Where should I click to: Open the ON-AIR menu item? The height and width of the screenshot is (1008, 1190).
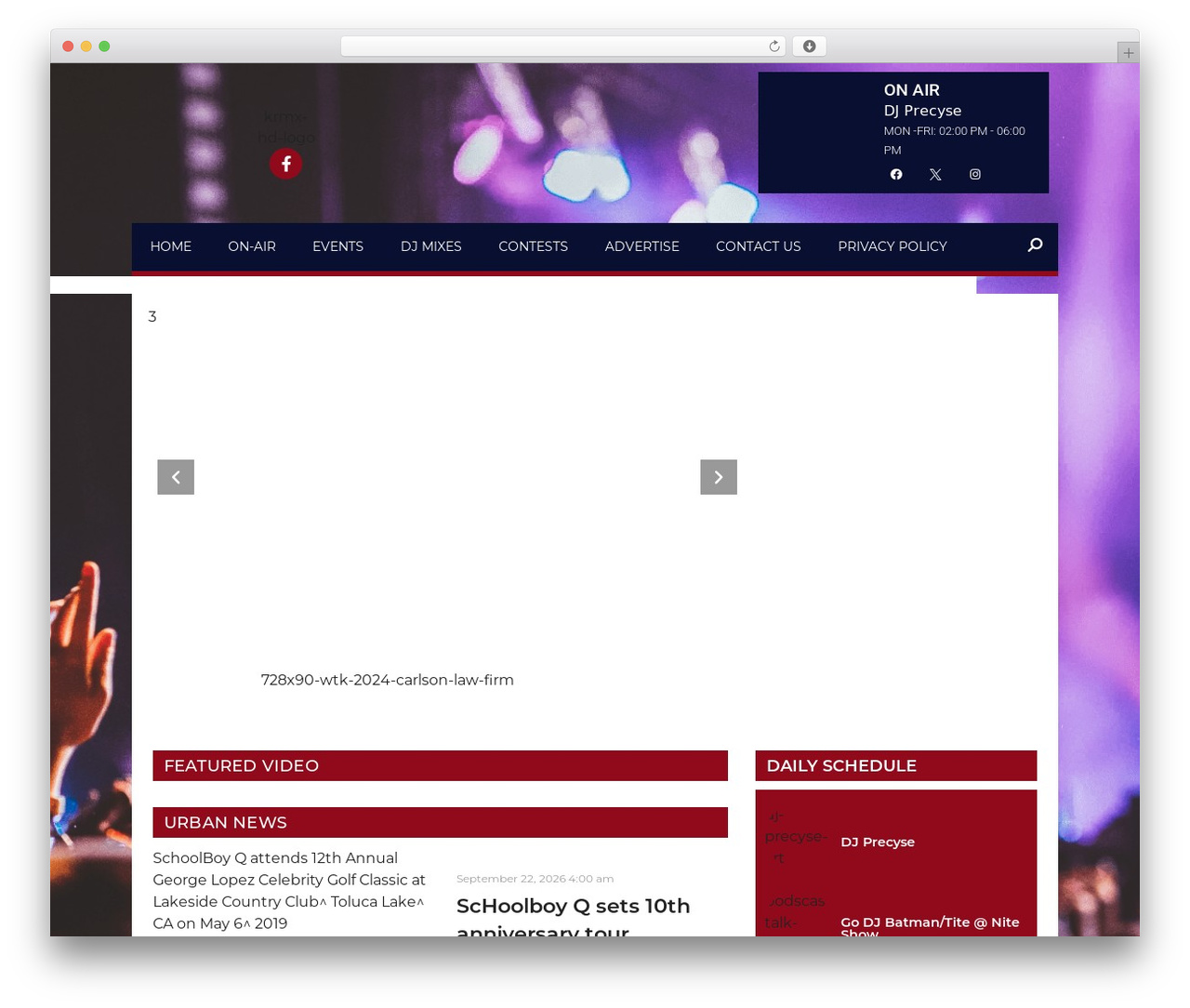click(x=252, y=246)
